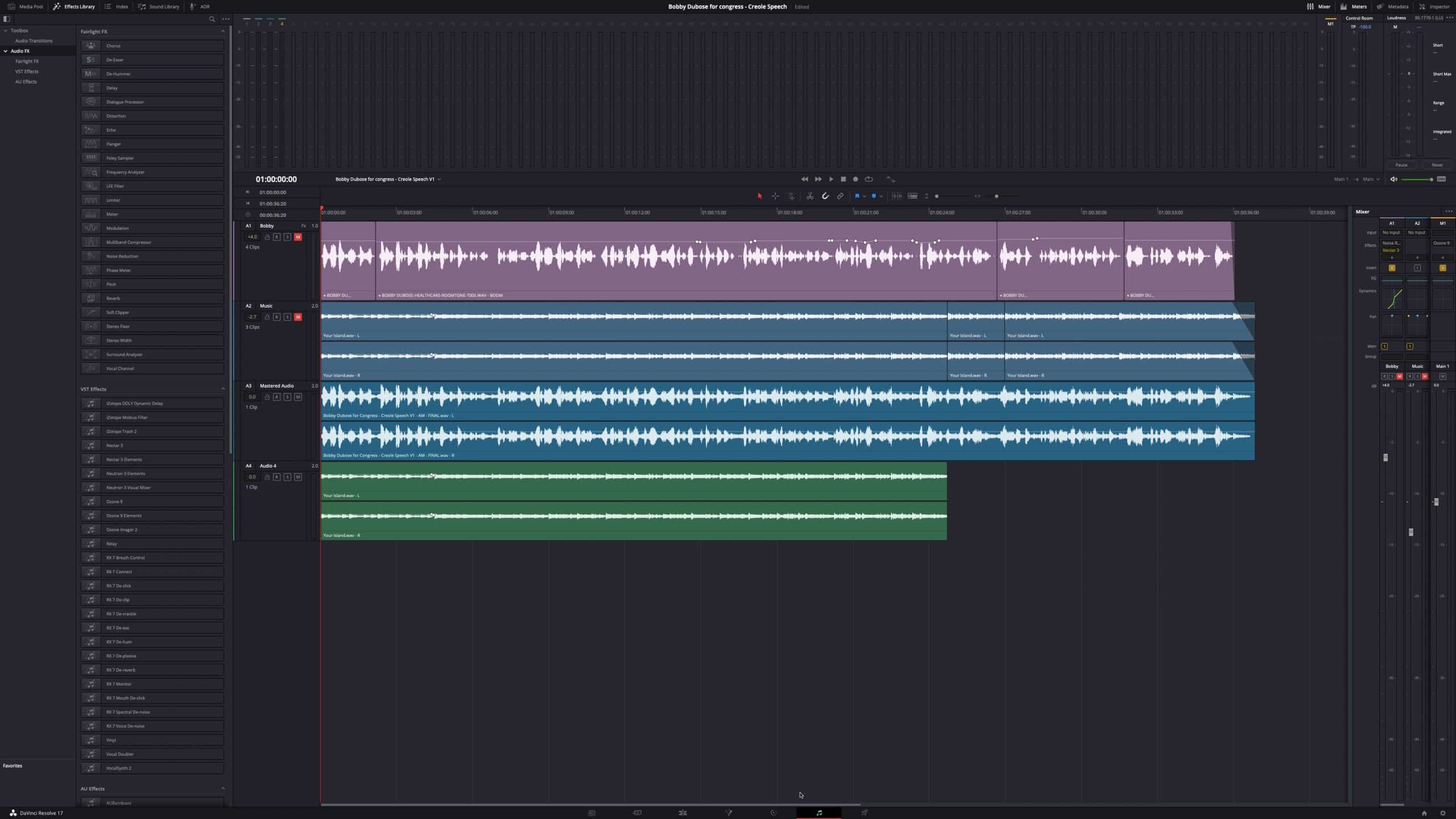Open the Fairlight page music-note icon

(x=819, y=813)
